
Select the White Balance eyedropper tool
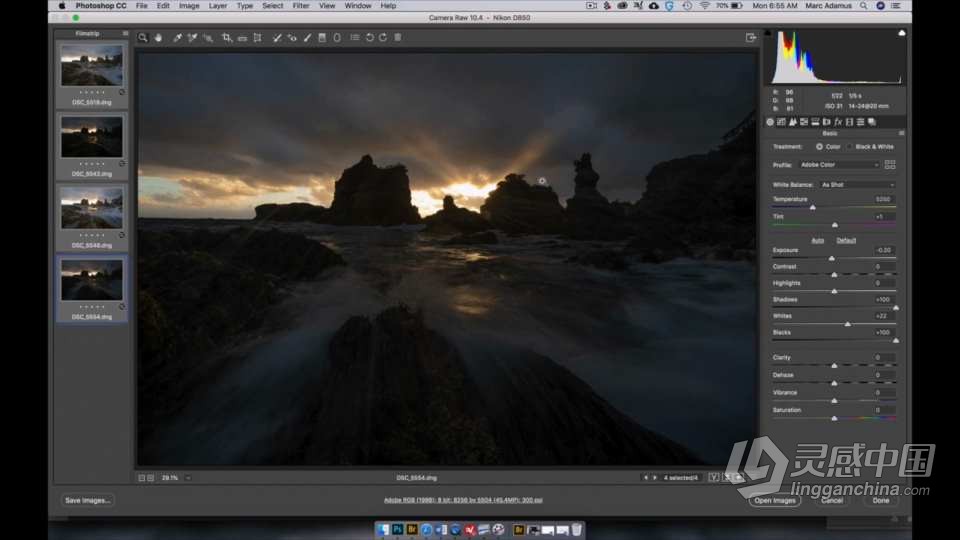(x=177, y=37)
